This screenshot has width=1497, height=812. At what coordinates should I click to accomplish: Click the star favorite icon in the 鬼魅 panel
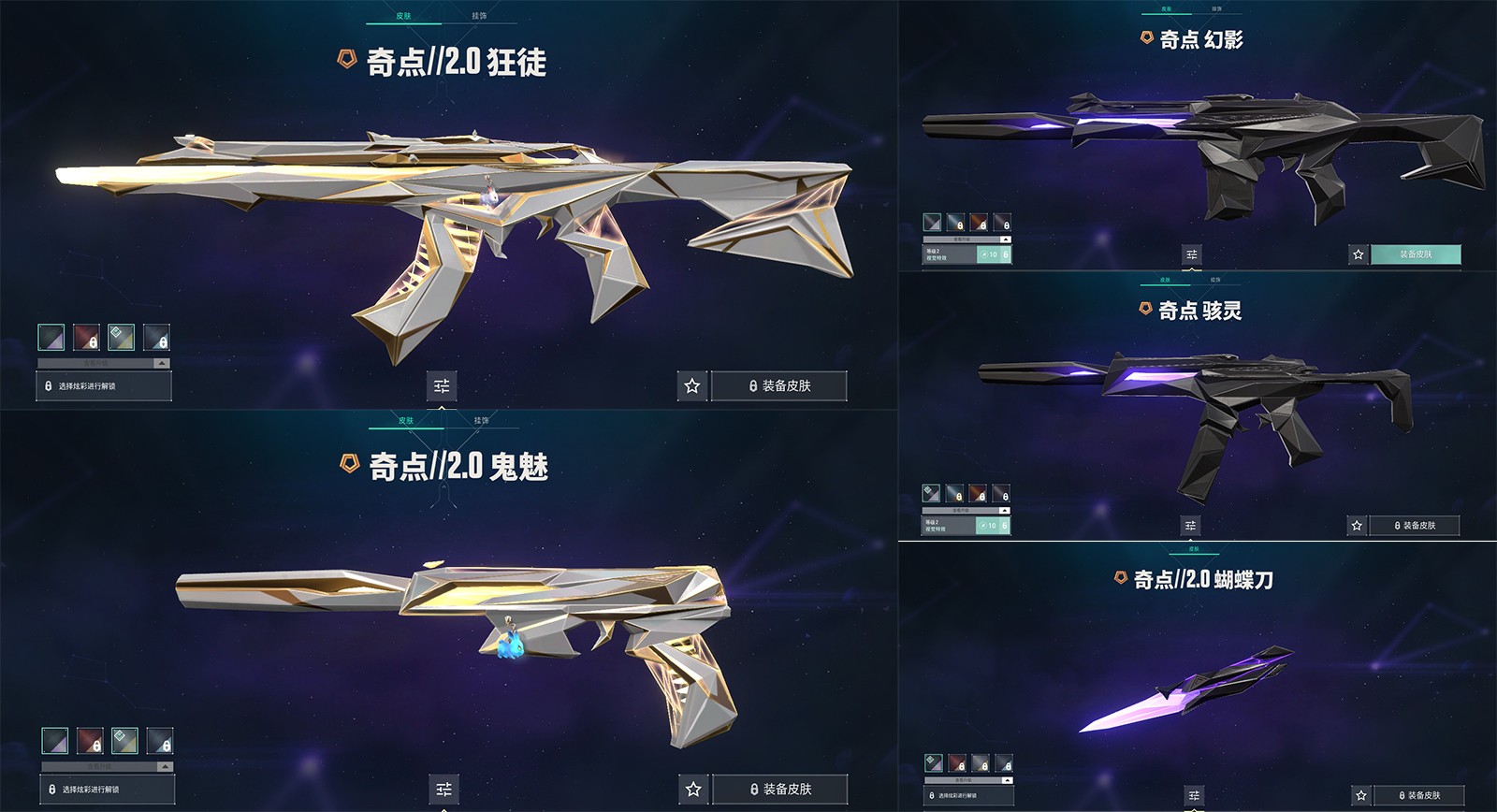tap(693, 789)
